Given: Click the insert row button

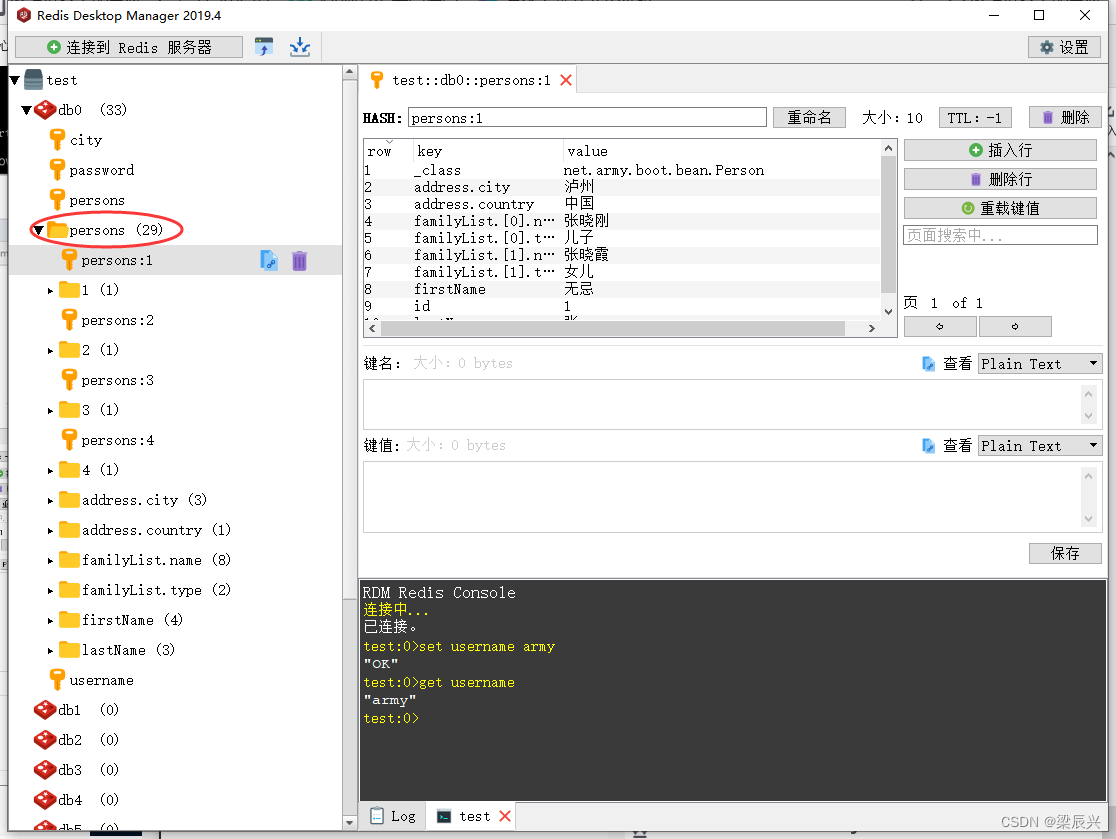Looking at the screenshot, I should point(1000,150).
